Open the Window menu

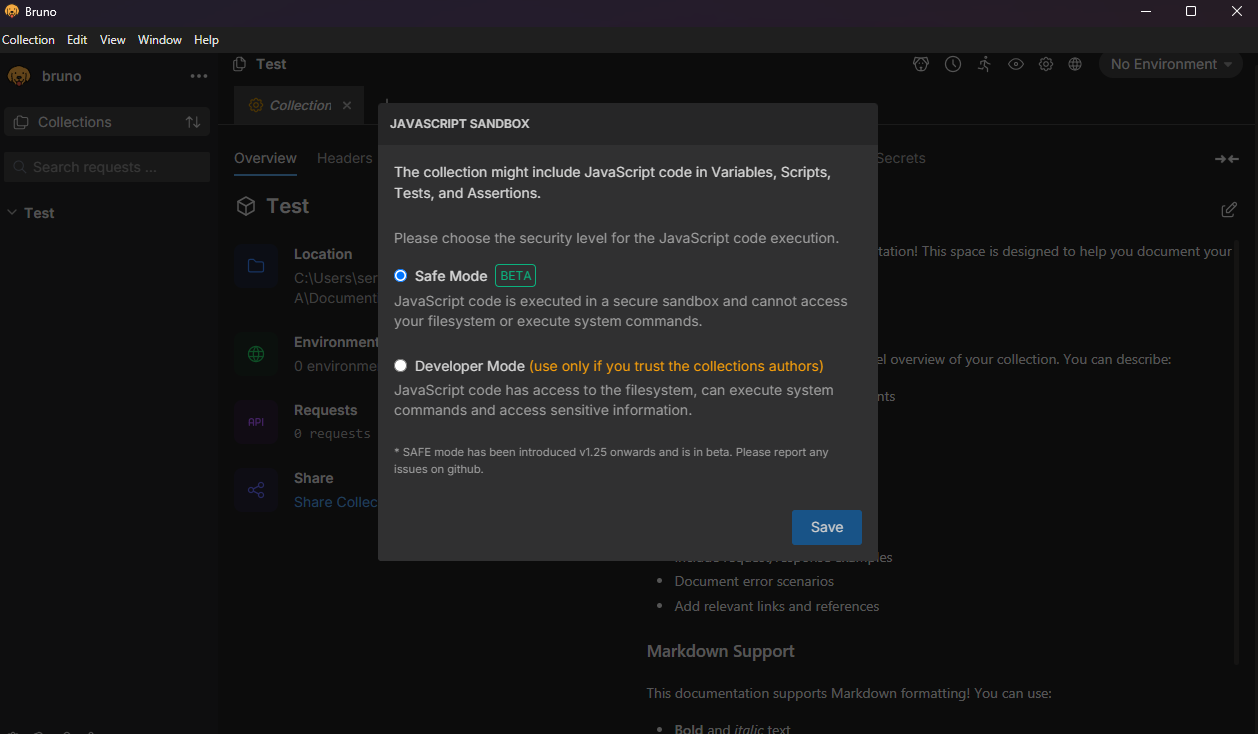(x=160, y=40)
